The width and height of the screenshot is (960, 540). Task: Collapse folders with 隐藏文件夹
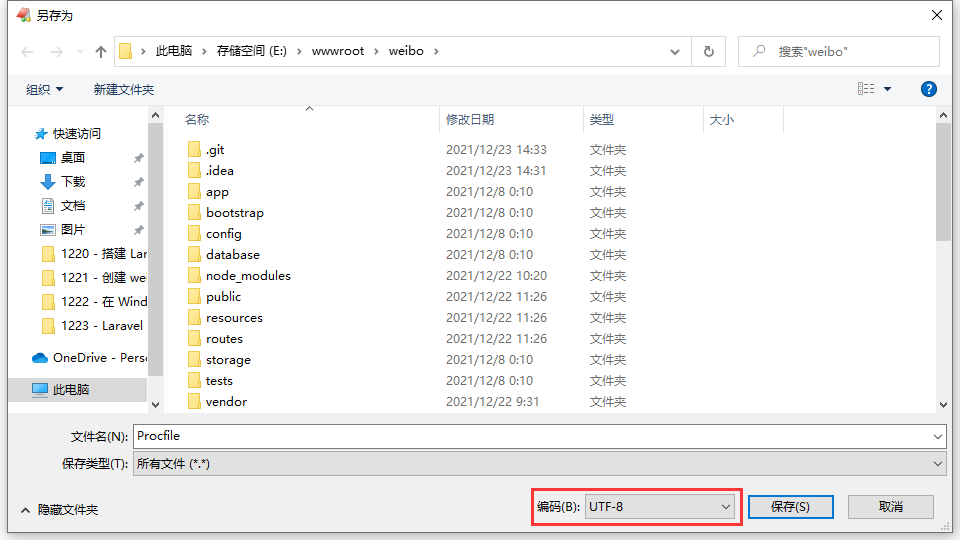click(59, 509)
